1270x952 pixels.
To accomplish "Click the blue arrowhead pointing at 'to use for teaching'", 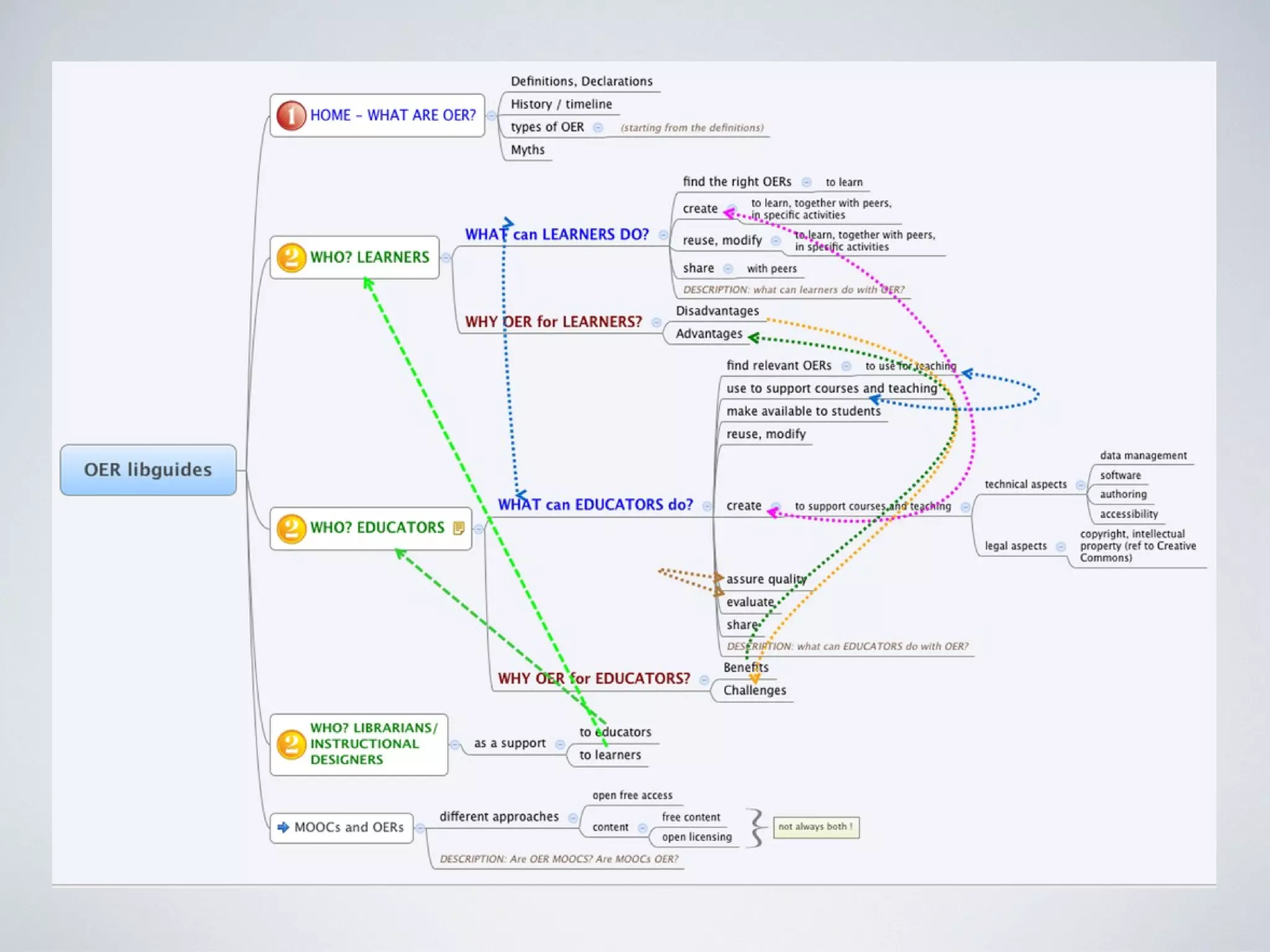I will (x=967, y=374).
